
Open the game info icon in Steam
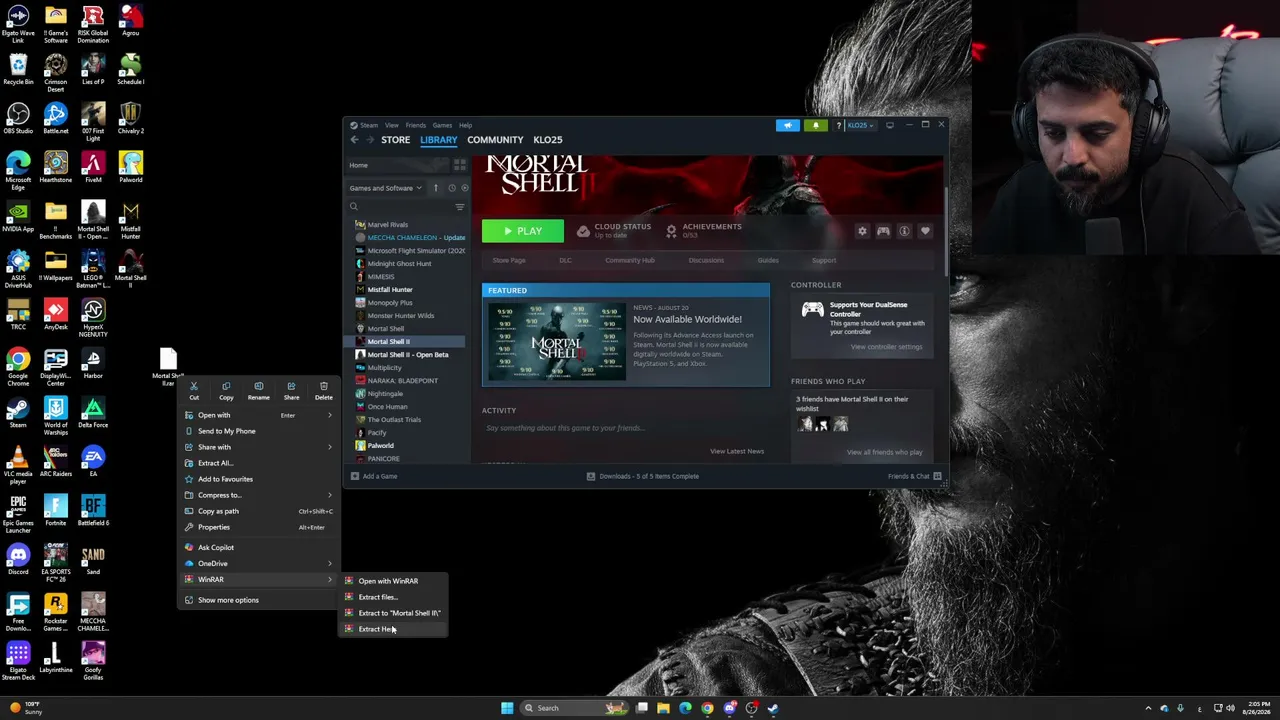point(904,231)
